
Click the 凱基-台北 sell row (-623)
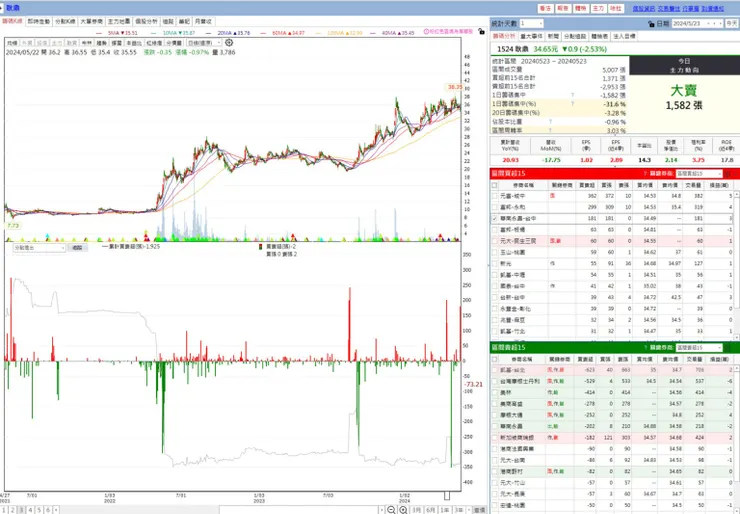click(612, 370)
